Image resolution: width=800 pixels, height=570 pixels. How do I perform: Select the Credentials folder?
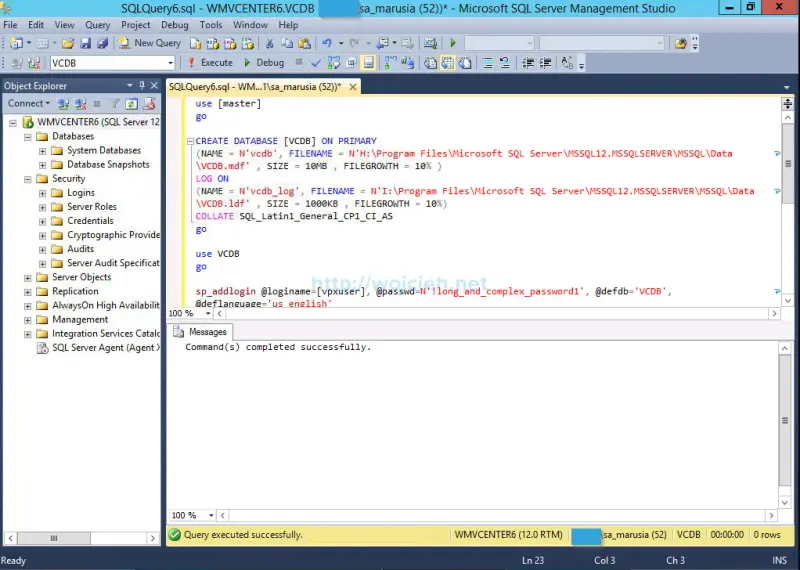tap(90, 221)
